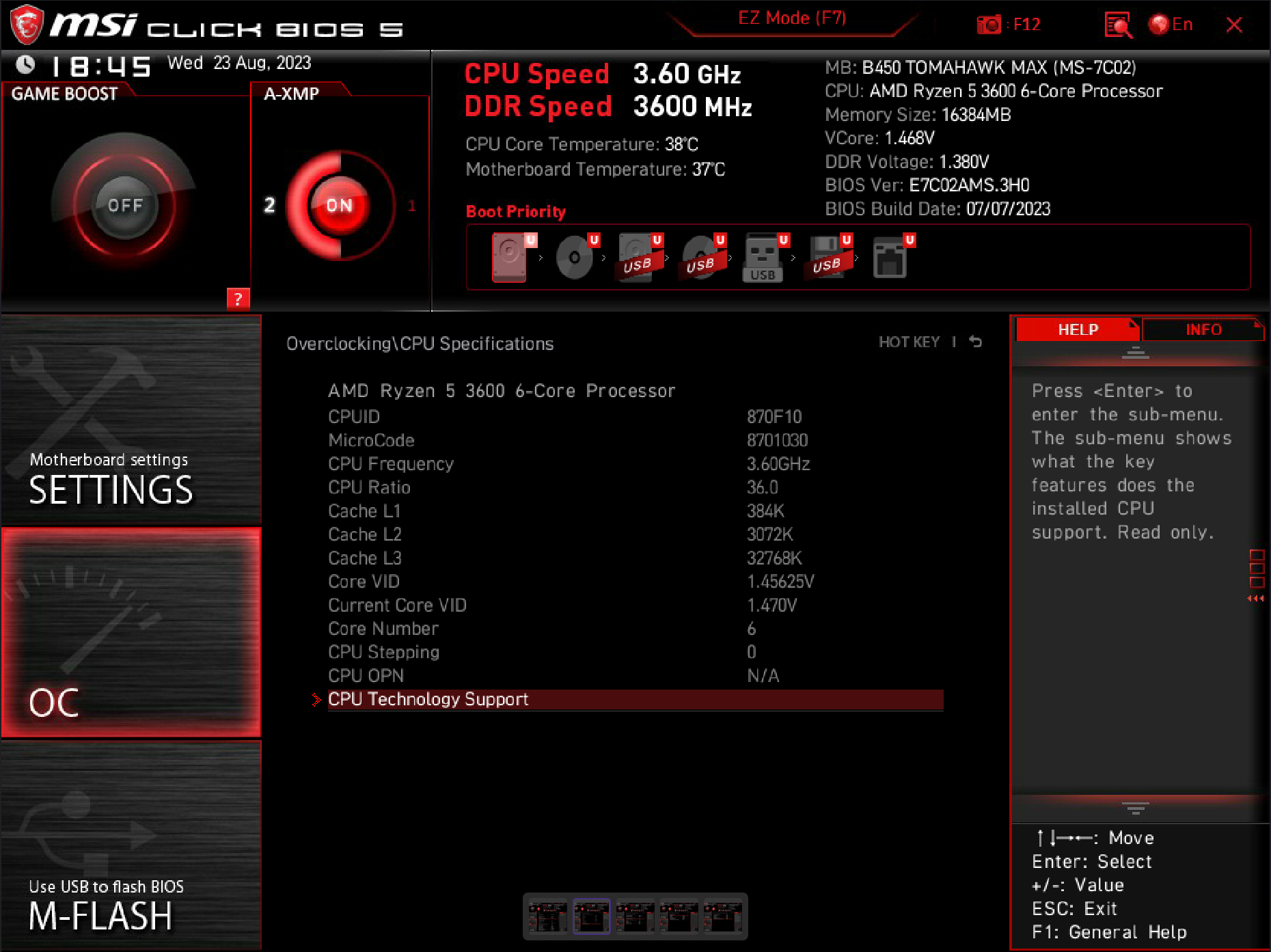Click the CPU Ratio row
Image resolution: width=1271 pixels, height=952 pixels.
pyautogui.click(x=635, y=487)
